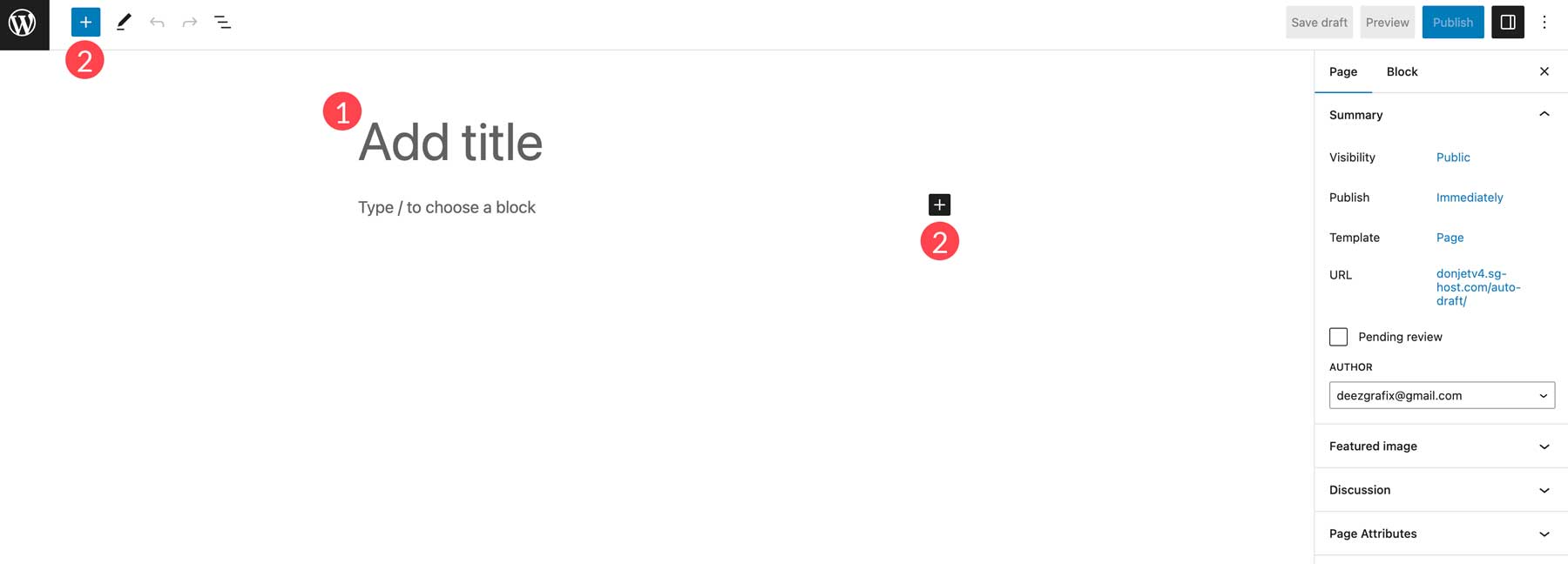The width and height of the screenshot is (1568, 564).
Task: Click the Undo arrow icon
Action: pyautogui.click(x=157, y=23)
